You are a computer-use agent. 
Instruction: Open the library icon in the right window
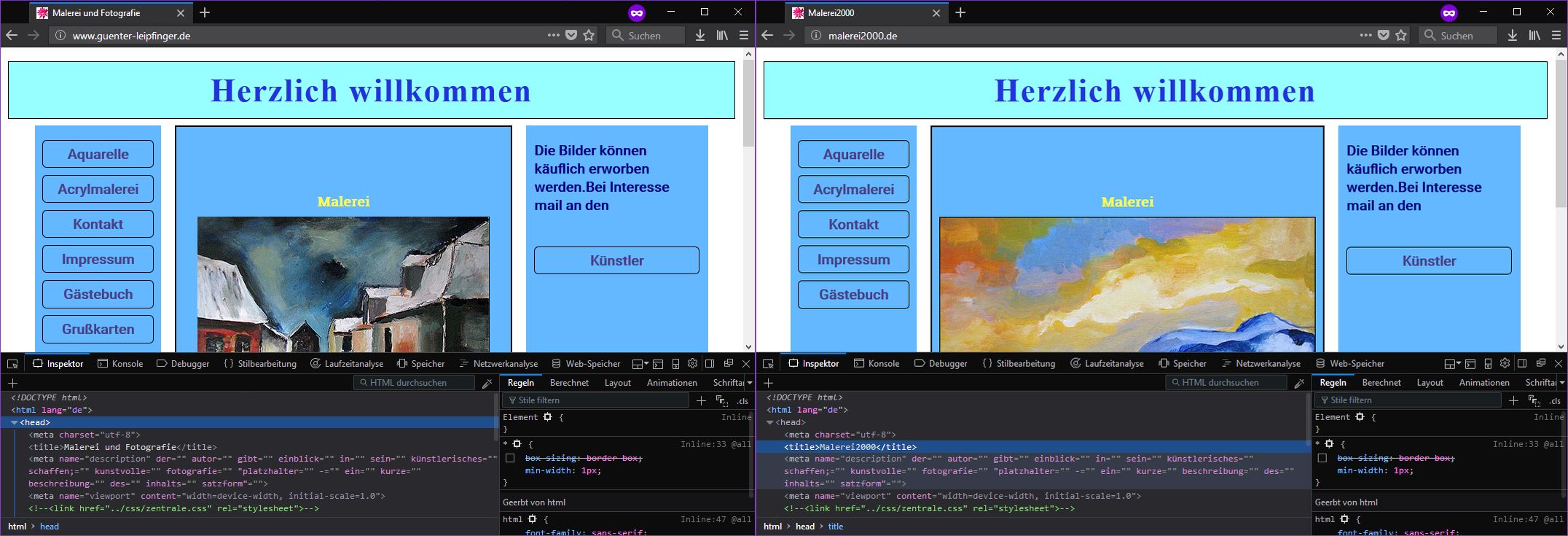click(1534, 35)
